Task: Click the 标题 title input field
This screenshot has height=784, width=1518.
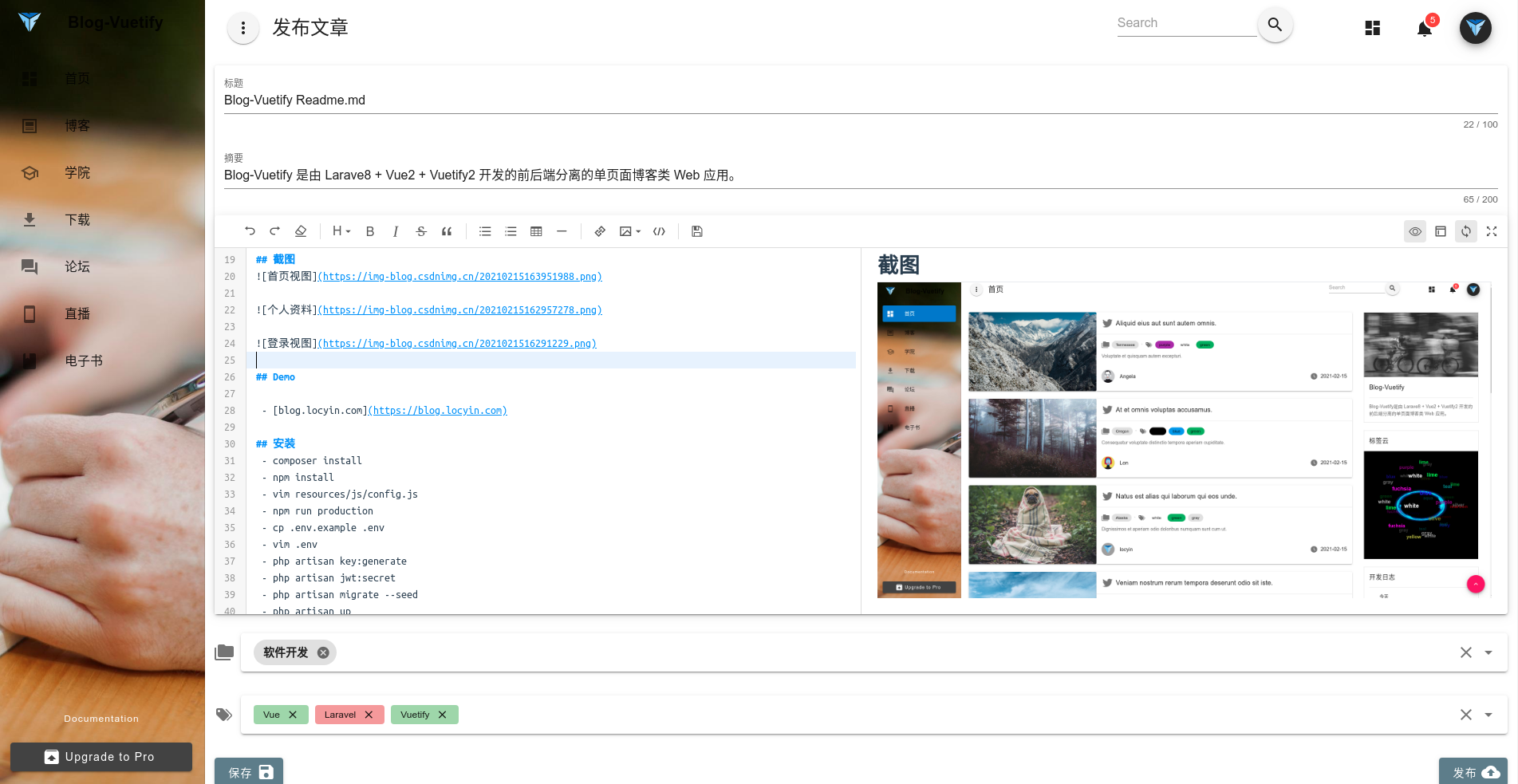Action: coord(861,100)
